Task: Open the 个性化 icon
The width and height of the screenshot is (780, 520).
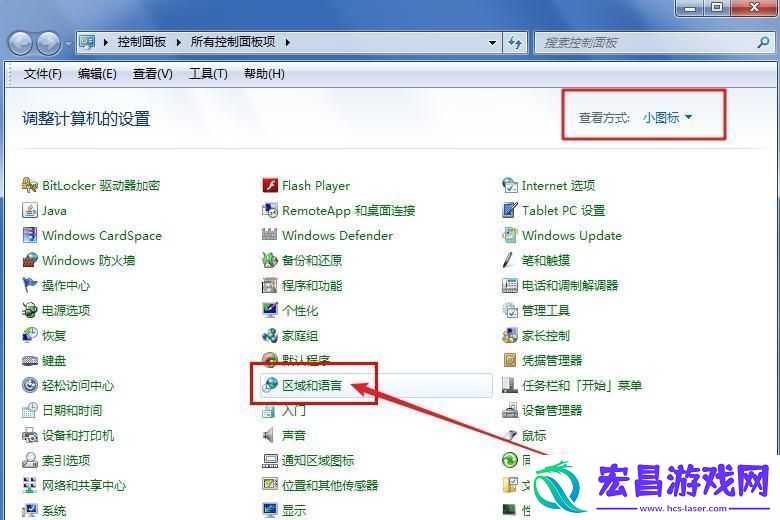Action: click(270, 311)
